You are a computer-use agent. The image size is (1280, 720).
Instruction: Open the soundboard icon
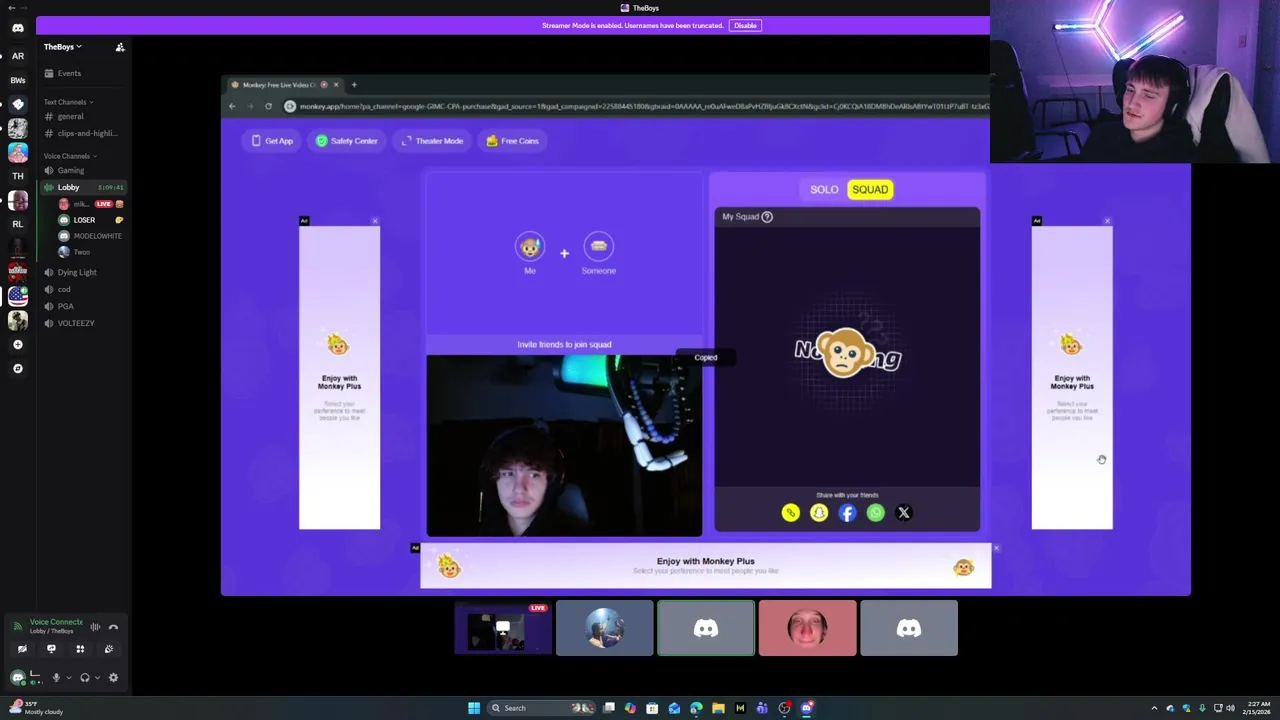(x=109, y=649)
